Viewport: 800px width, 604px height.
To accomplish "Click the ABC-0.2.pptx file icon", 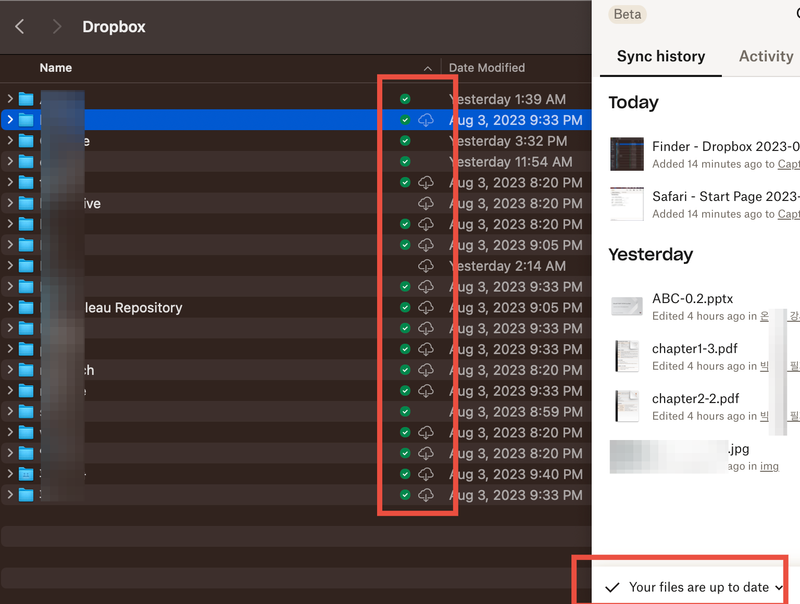I will (627, 306).
